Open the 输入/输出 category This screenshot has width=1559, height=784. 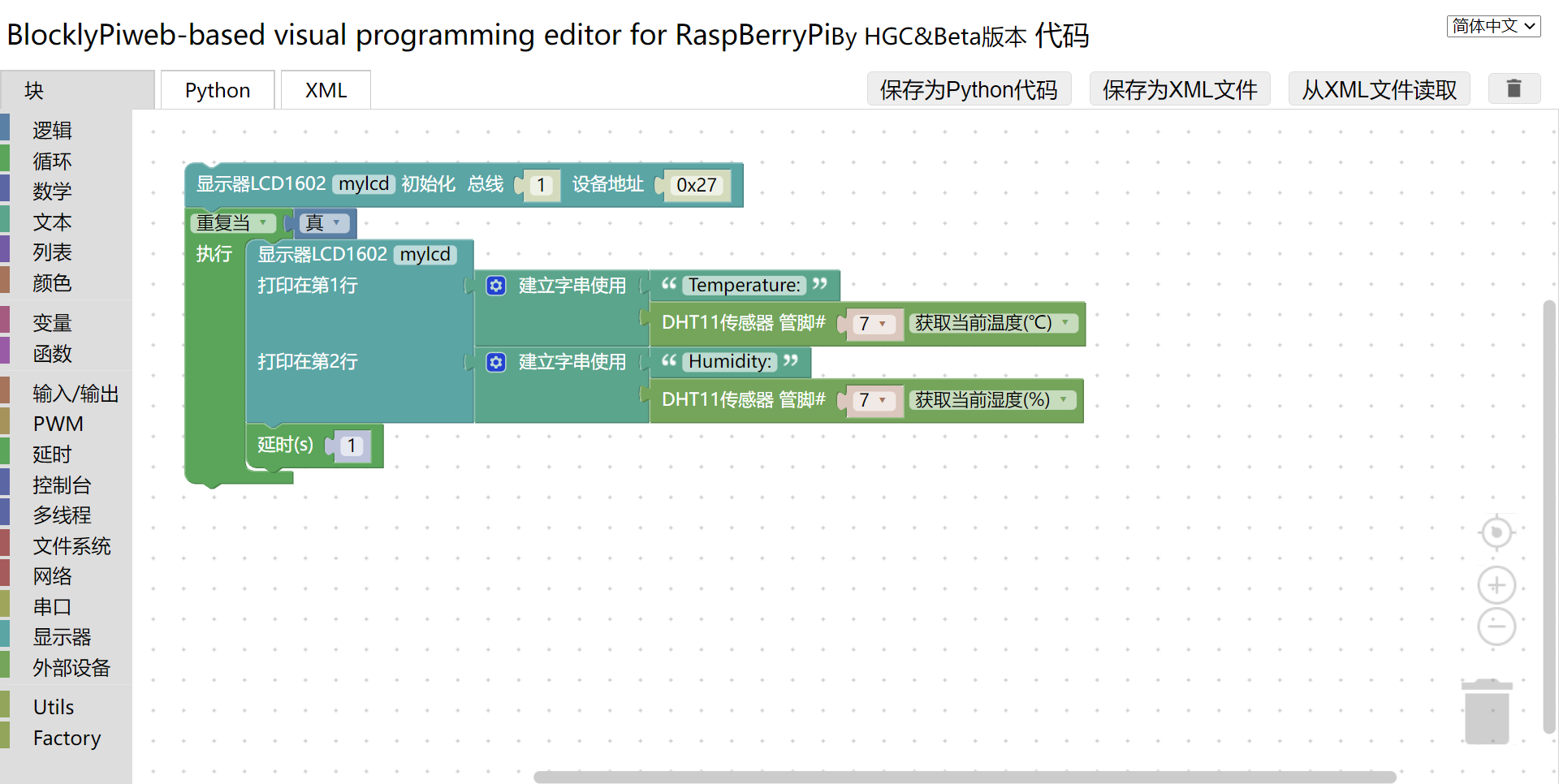click(x=66, y=394)
